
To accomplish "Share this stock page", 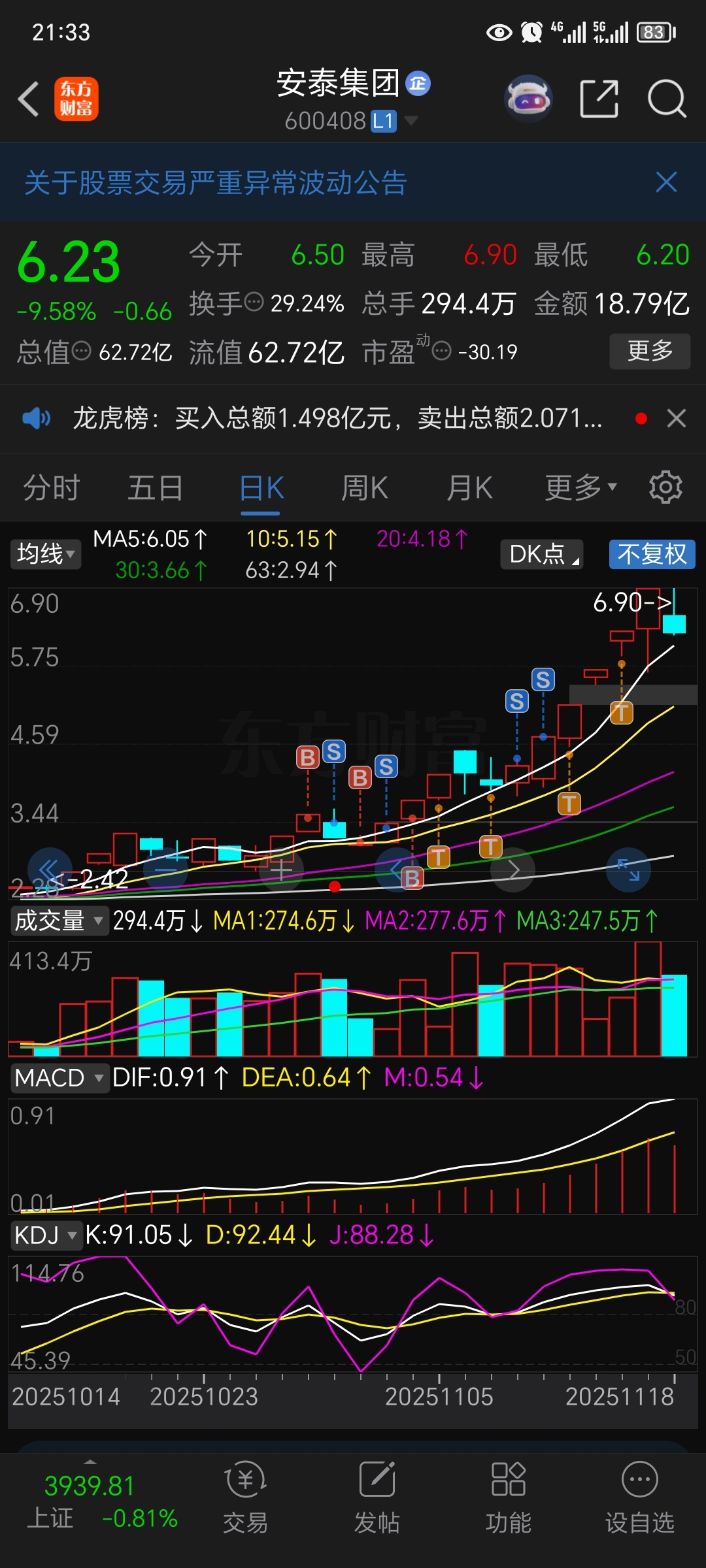I will click(599, 99).
